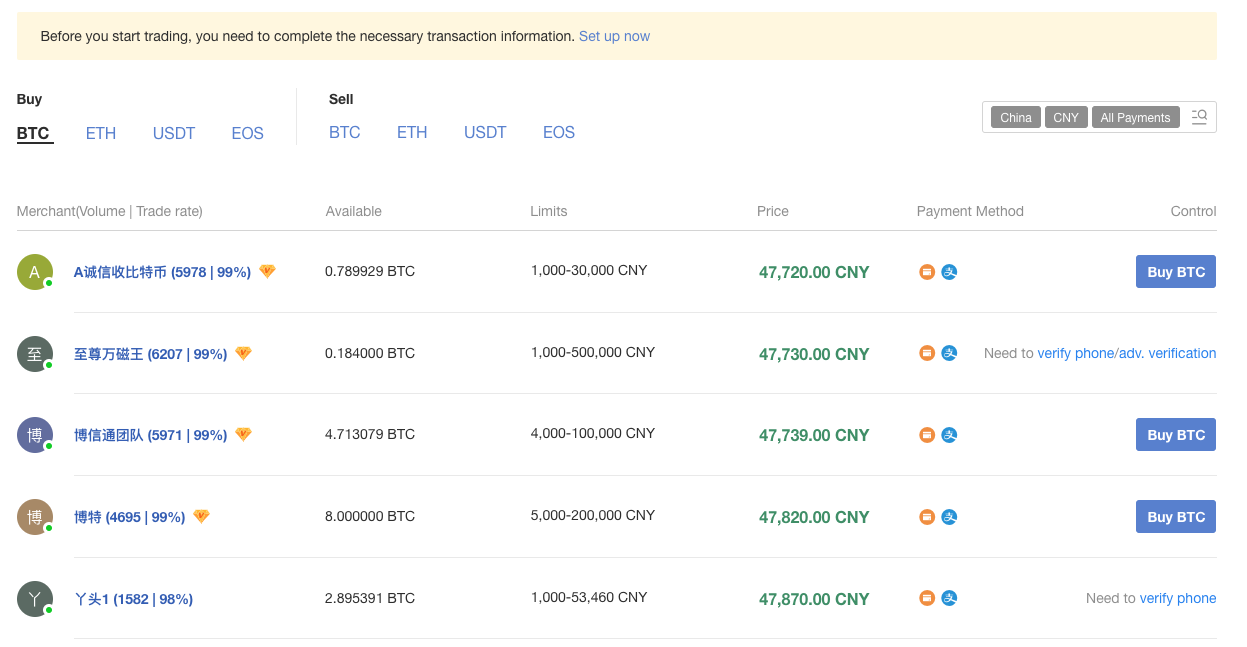Click price 47,720.00 CNY

pyautogui.click(x=814, y=272)
